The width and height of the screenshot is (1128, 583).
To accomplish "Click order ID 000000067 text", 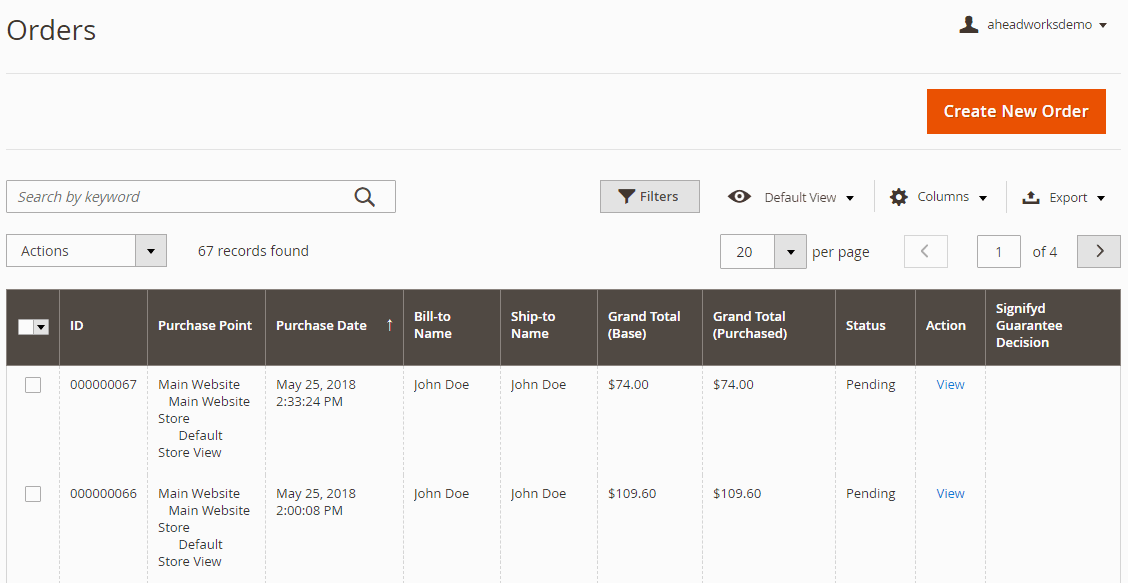I will pyautogui.click(x=103, y=384).
